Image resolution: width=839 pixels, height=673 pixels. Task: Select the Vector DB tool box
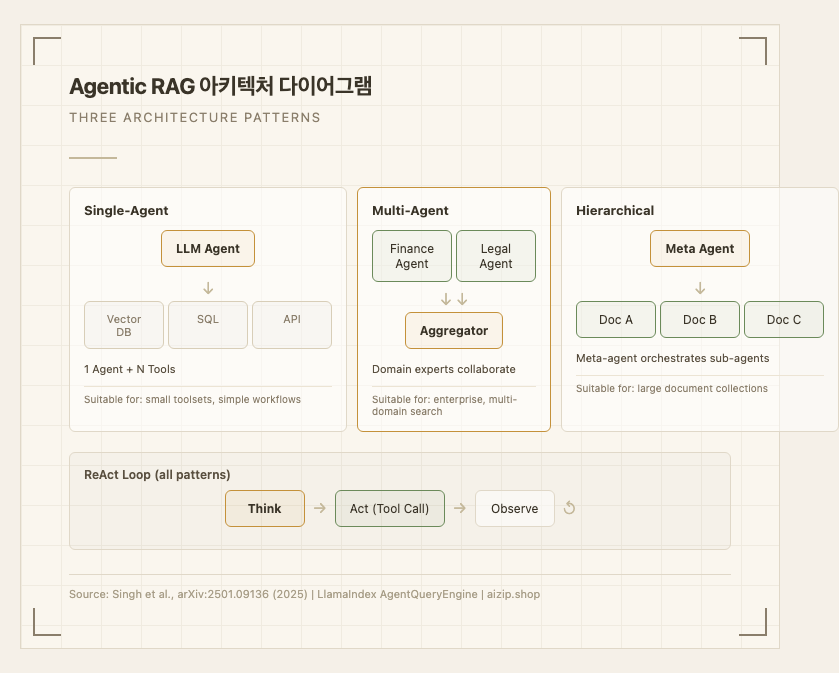pos(125,325)
